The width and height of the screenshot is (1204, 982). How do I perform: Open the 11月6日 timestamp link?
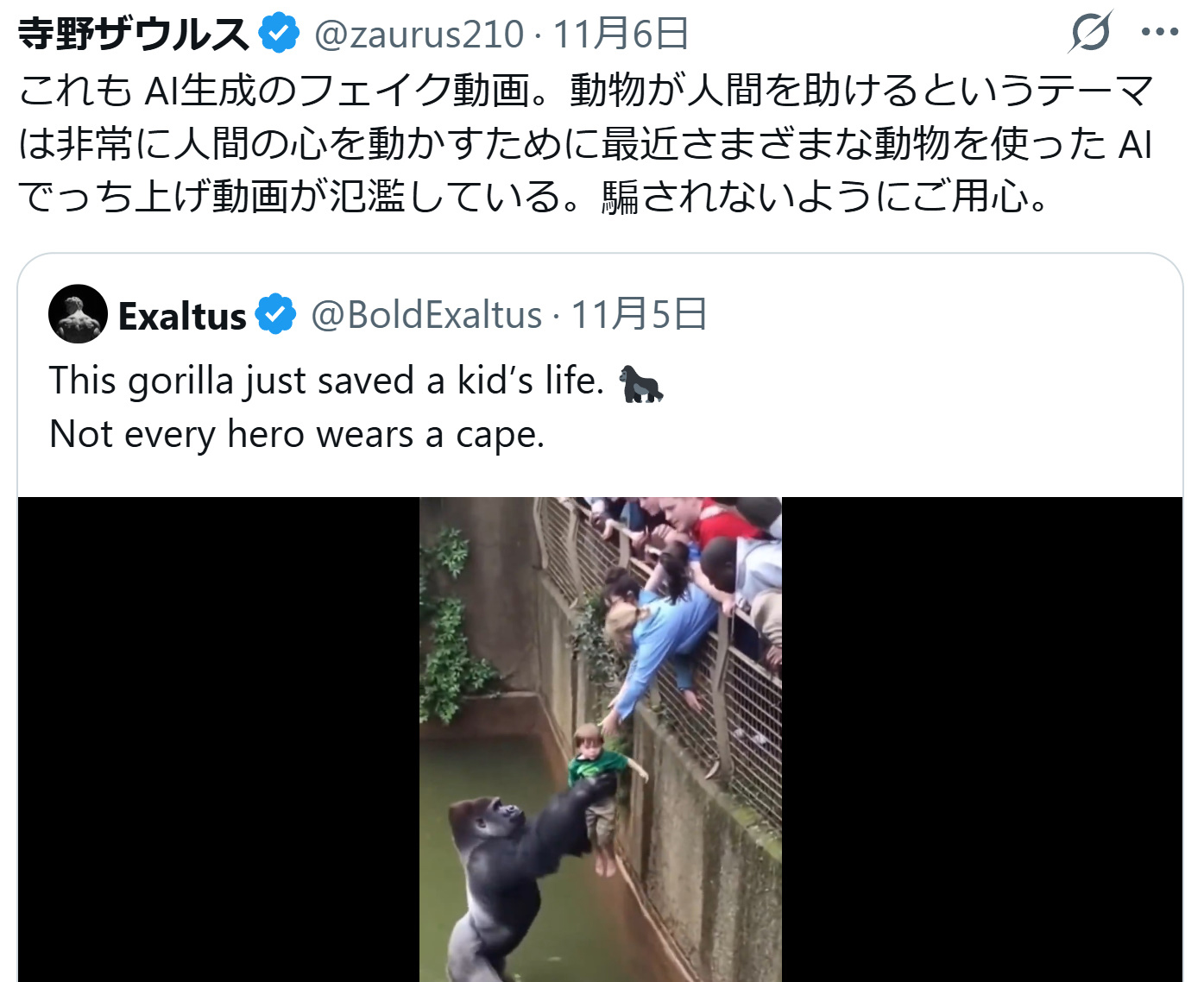point(621,35)
